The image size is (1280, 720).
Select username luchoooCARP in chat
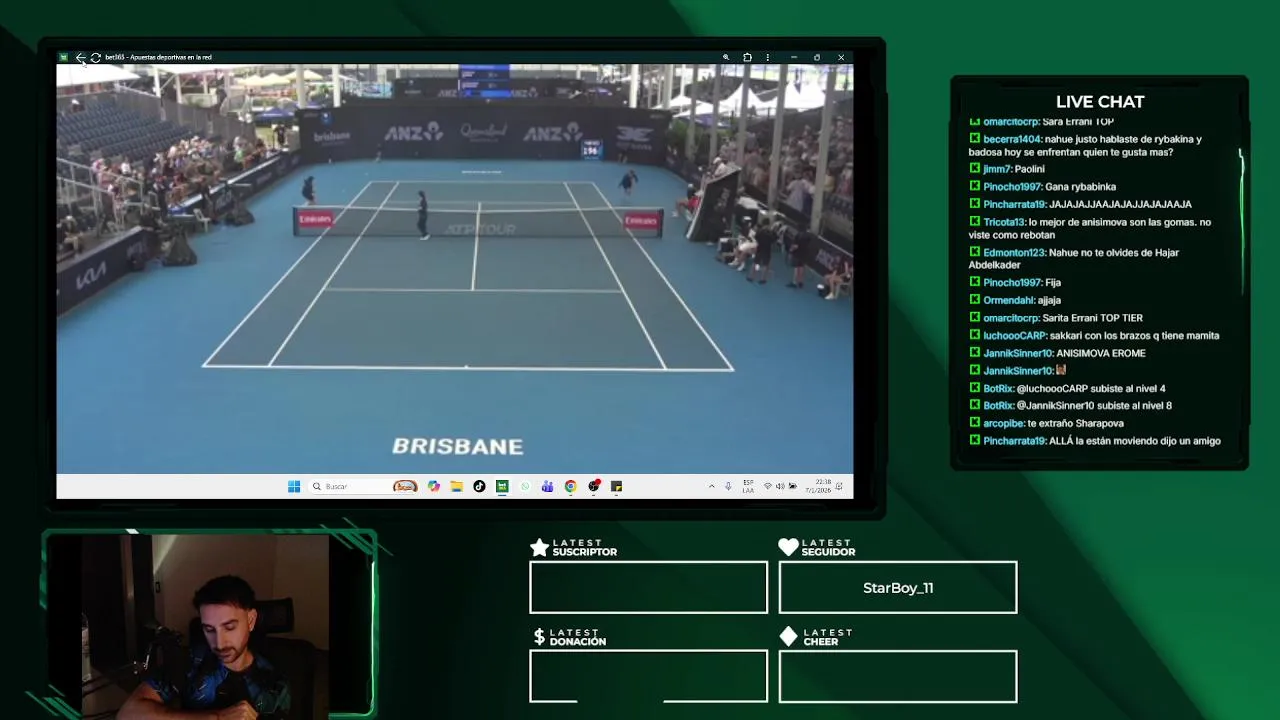pos(1014,336)
